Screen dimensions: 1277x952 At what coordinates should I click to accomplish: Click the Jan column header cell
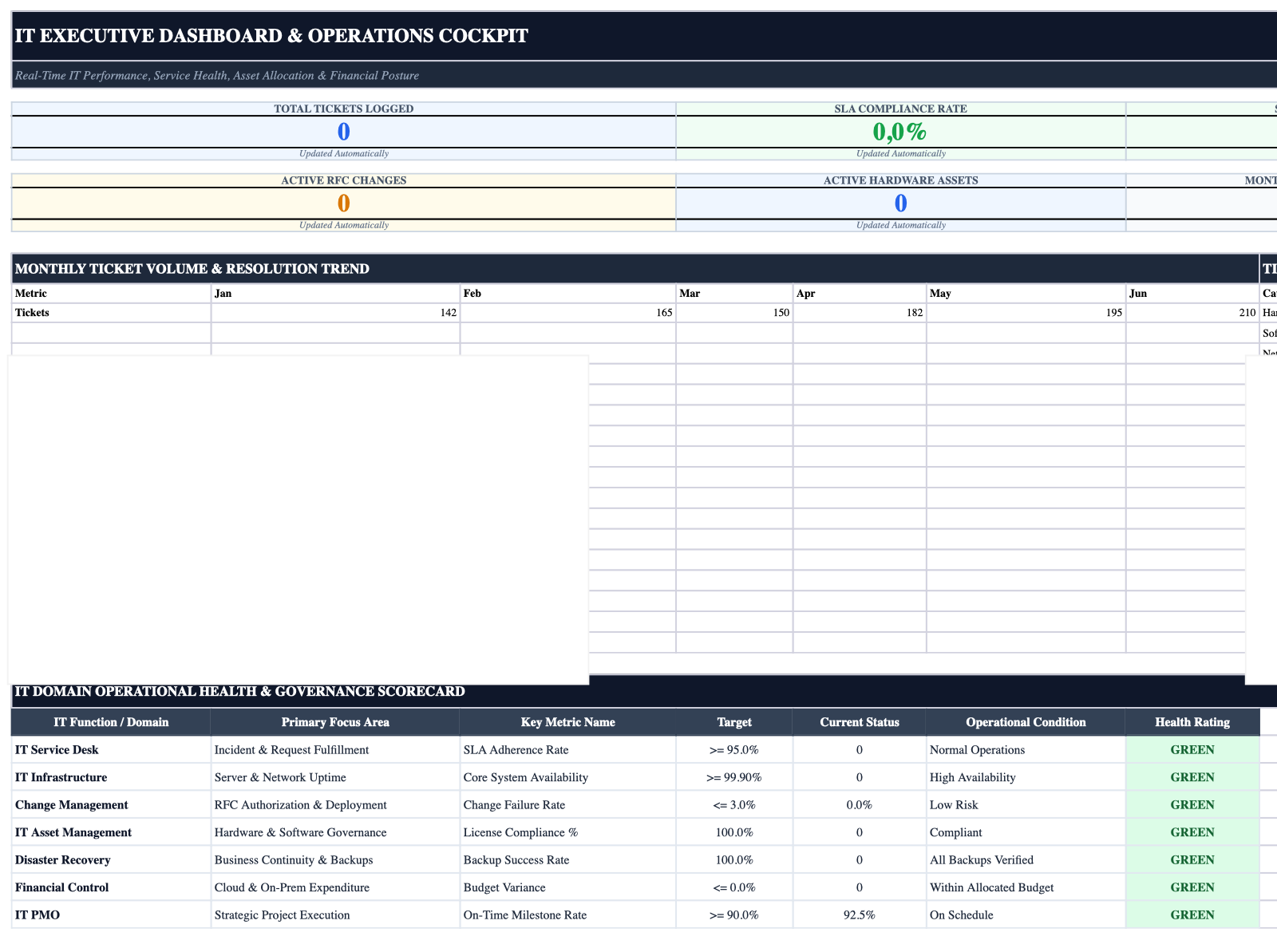pos(336,294)
